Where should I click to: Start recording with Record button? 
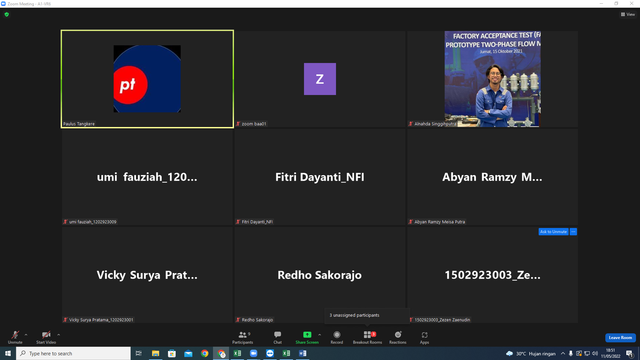pyautogui.click(x=337, y=337)
